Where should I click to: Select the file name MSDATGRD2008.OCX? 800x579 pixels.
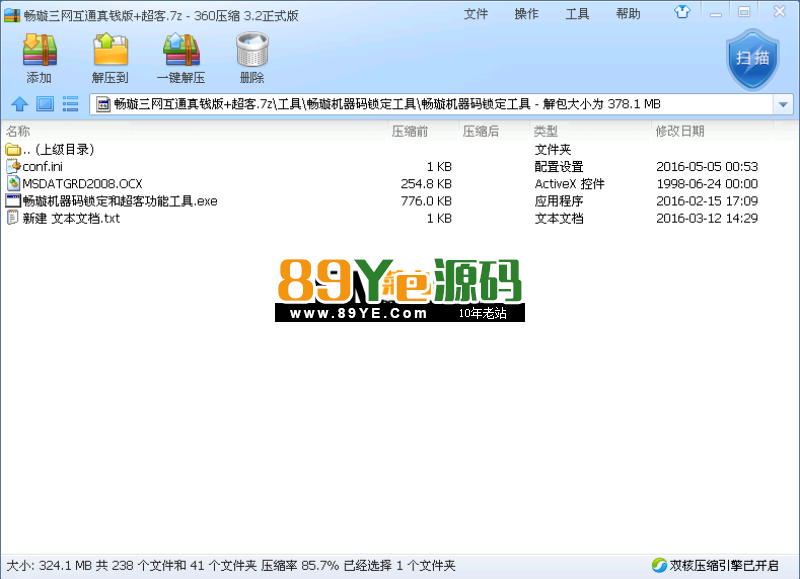tap(83, 184)
